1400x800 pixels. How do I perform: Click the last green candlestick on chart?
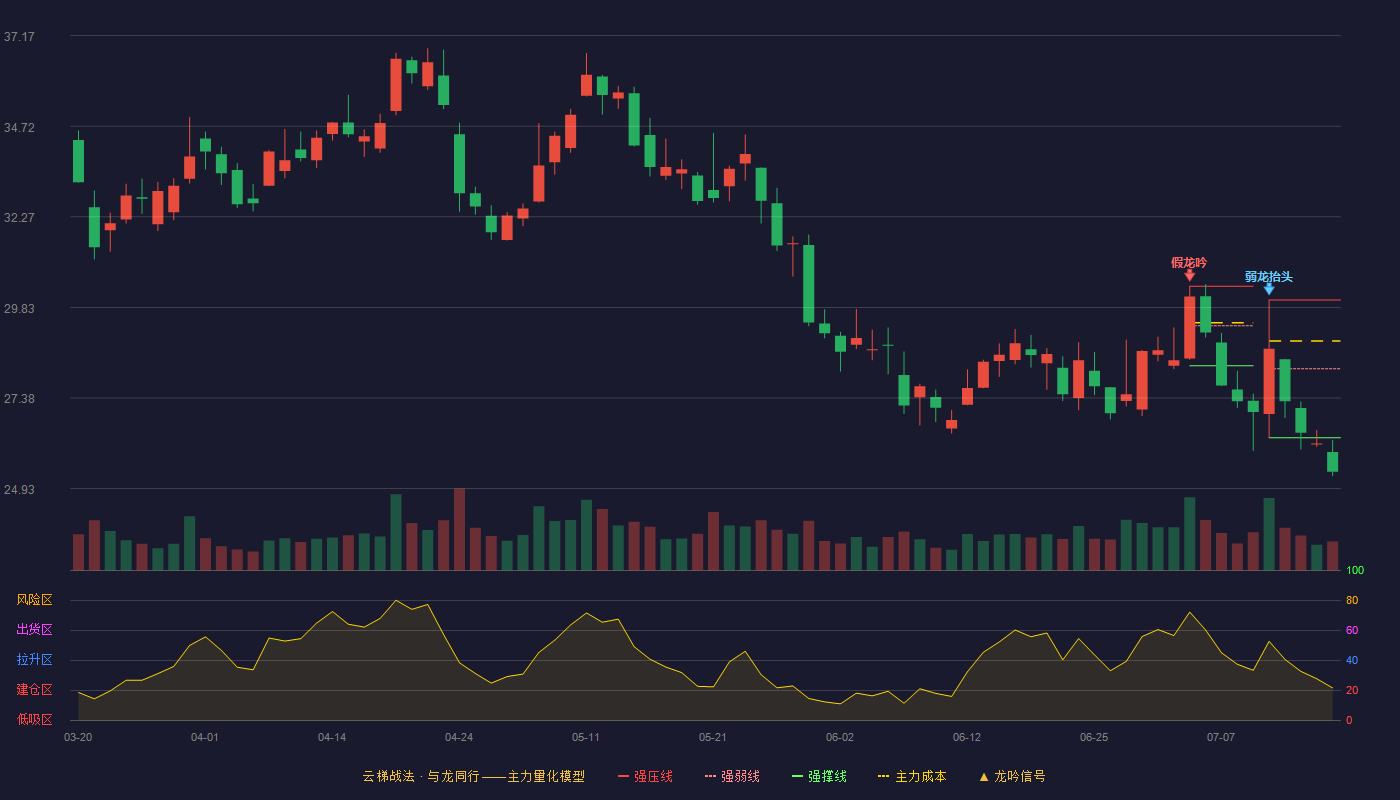[1332, 461]
